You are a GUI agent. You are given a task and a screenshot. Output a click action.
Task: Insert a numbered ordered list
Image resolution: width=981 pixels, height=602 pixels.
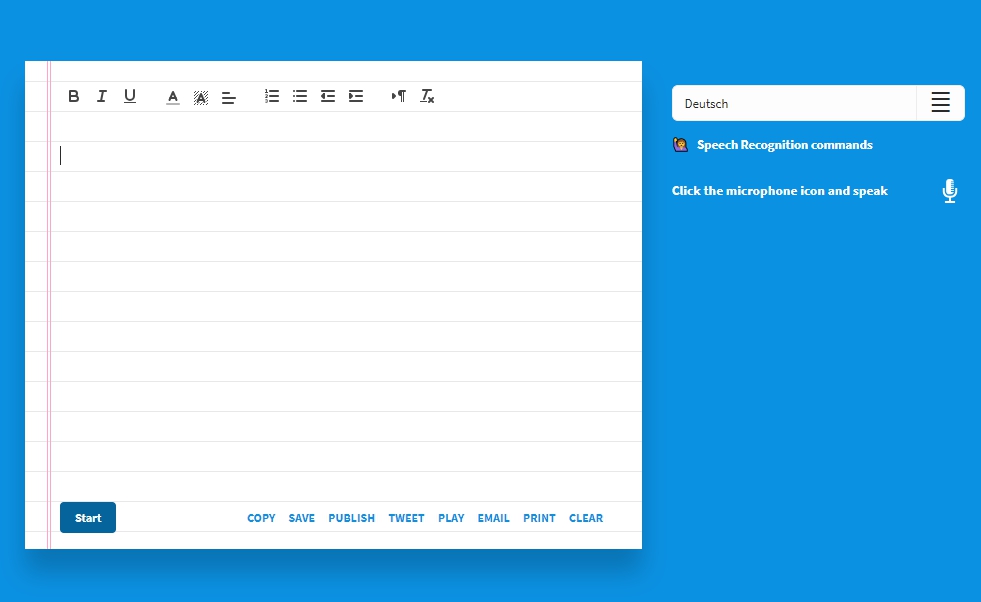pyautogui.click(x=272, y=96)
